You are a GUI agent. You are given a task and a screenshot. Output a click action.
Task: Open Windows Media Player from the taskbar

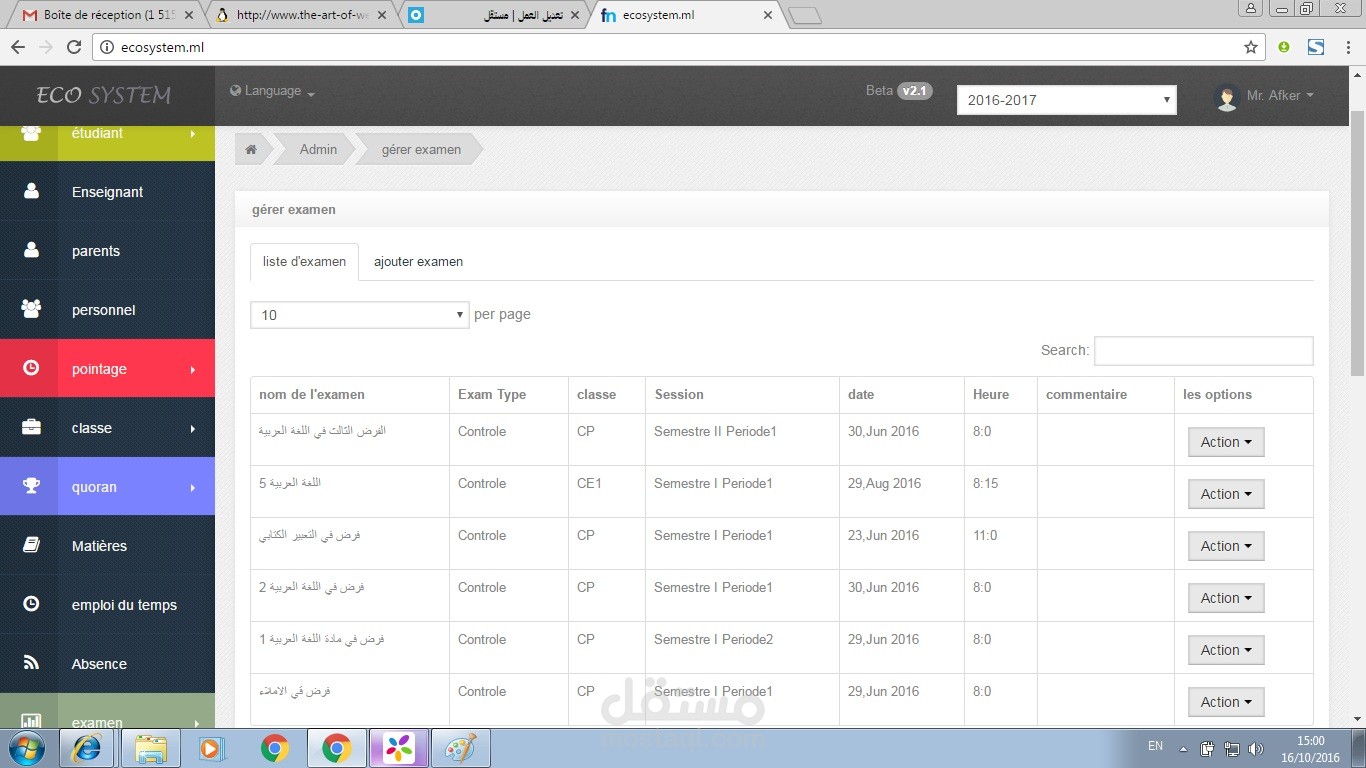[210, 747]
